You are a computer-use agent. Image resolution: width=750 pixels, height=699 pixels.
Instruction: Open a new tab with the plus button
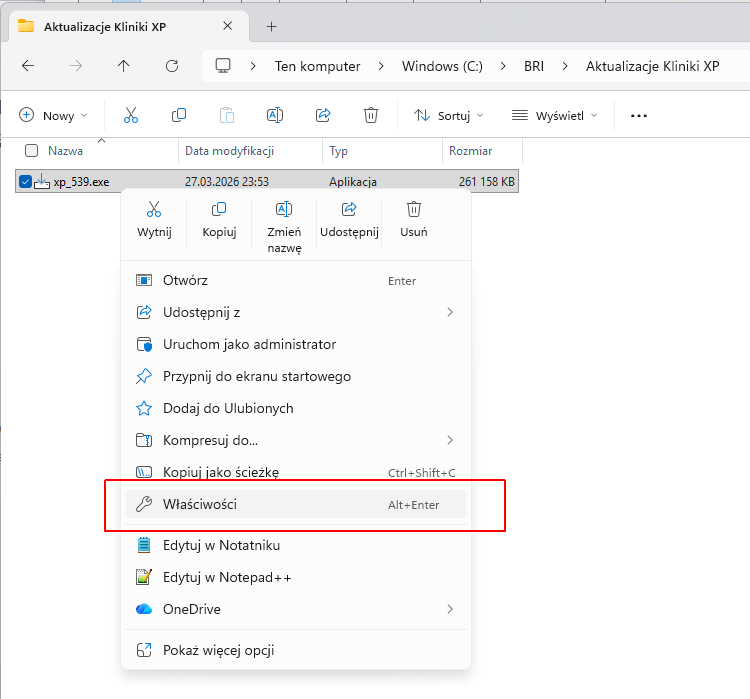pos(271,26)
